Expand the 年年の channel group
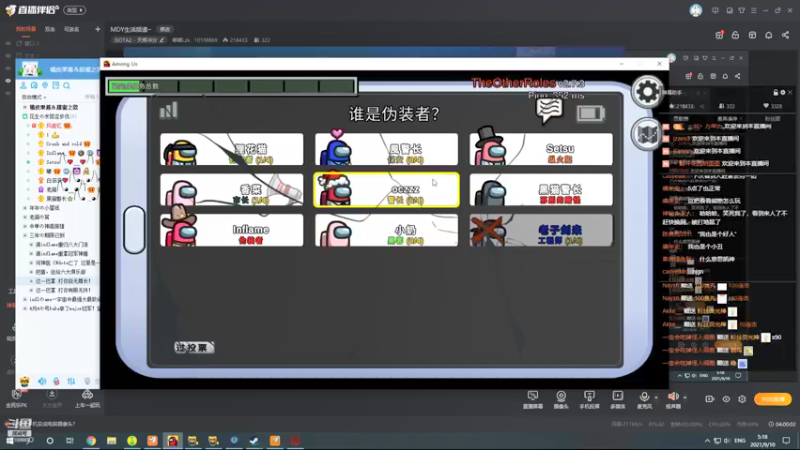The width and height of the screenshot is (800, 450). pyautogui.click(x=25, y=208)
